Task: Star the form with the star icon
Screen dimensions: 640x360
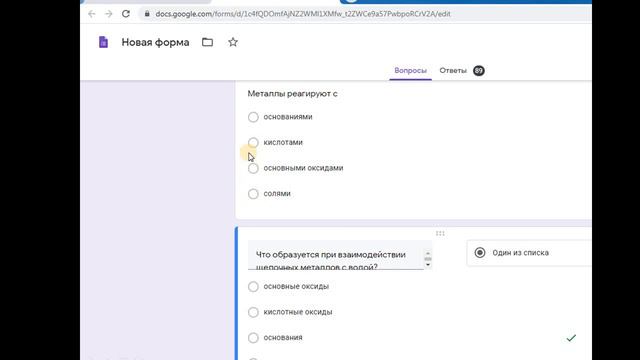Action: (233, 42)
